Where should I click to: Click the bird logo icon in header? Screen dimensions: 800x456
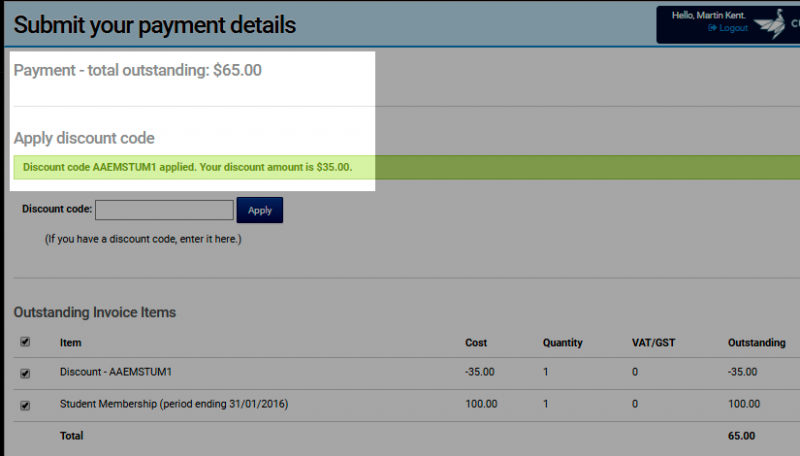770,23
